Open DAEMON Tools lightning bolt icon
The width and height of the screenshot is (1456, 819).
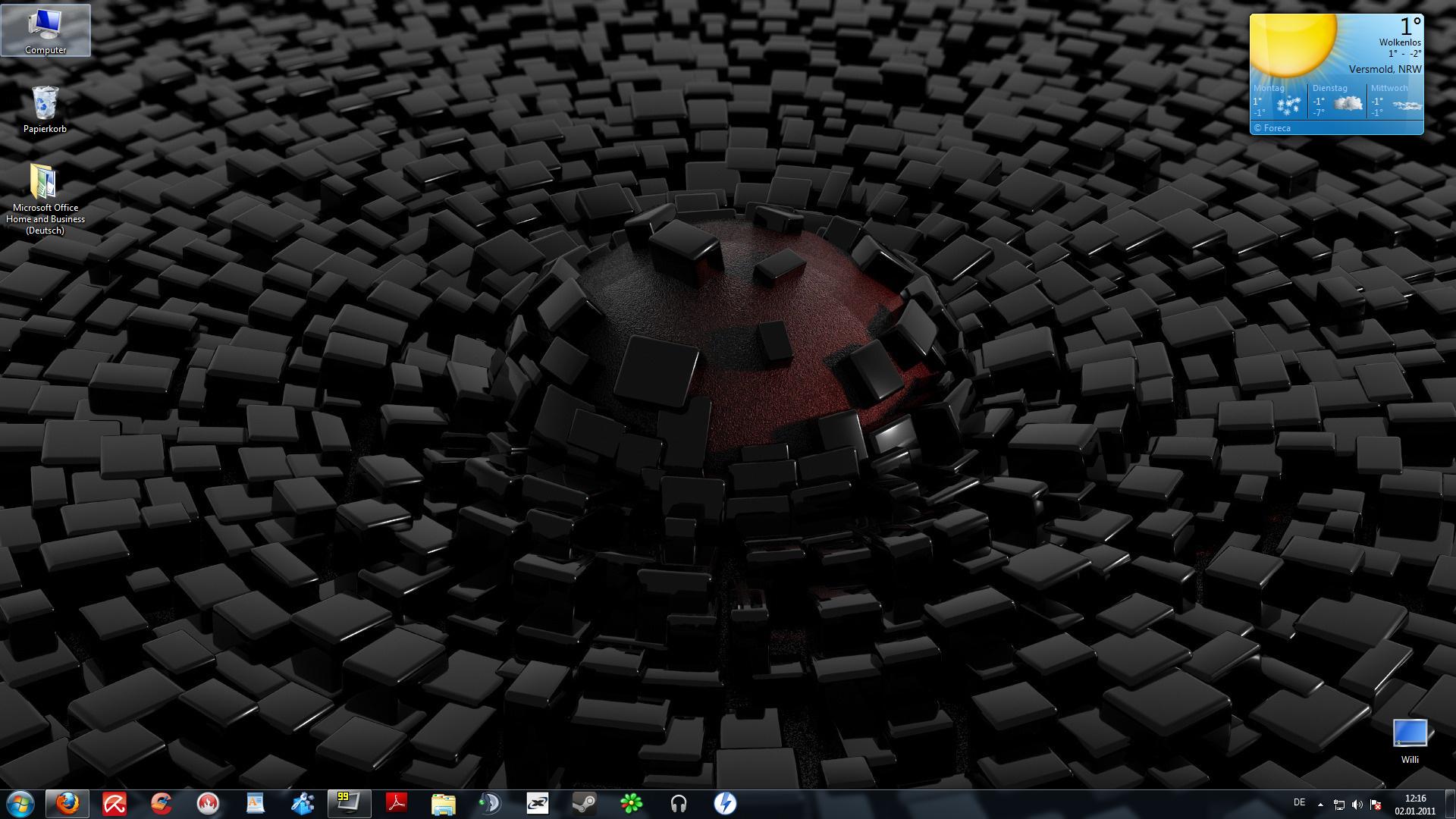725,803
